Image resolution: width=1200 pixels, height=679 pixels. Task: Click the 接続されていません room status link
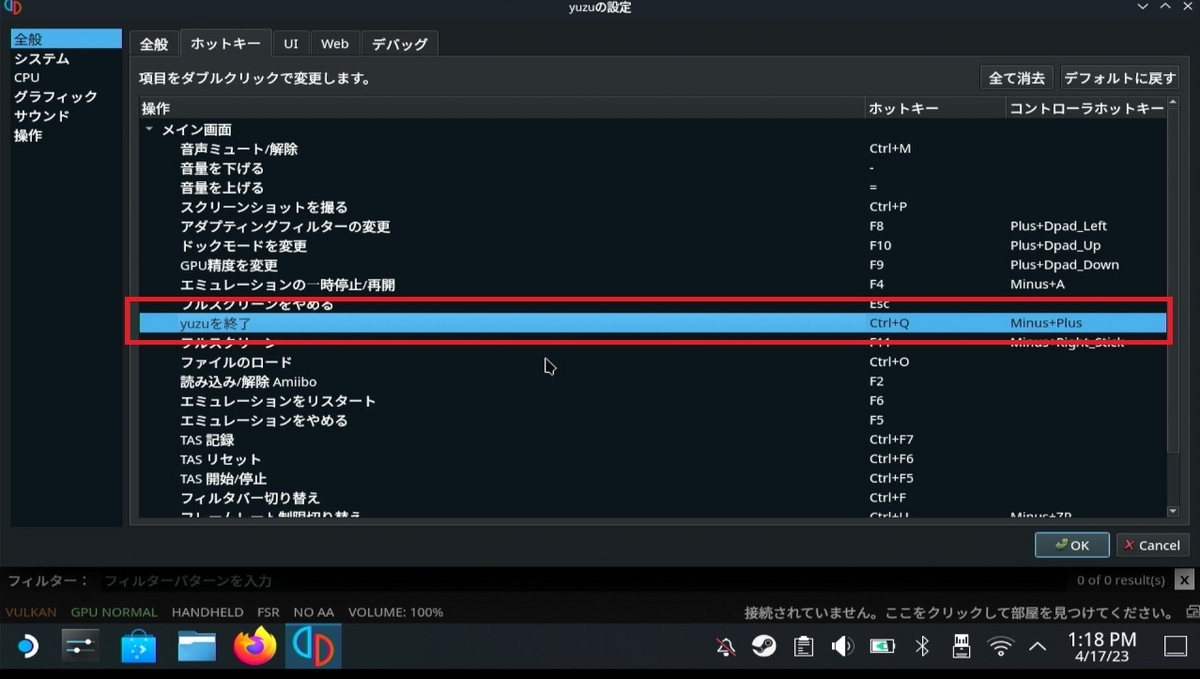coord(957,612)
